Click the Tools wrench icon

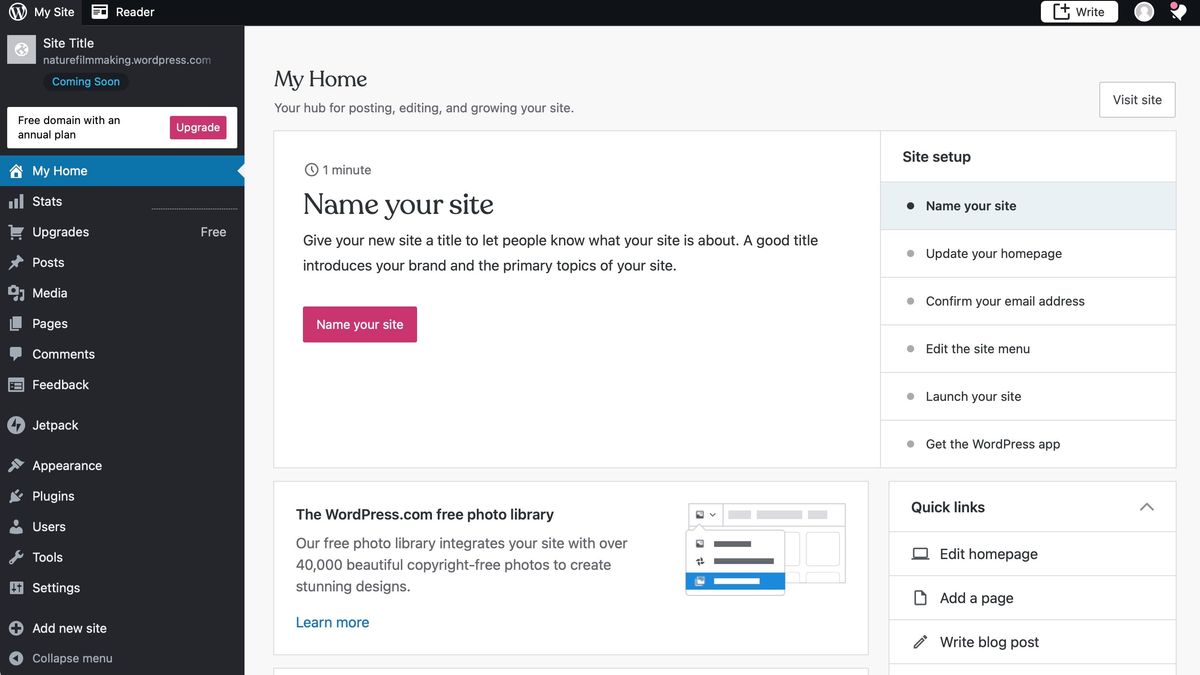click(x=16, y=557)
